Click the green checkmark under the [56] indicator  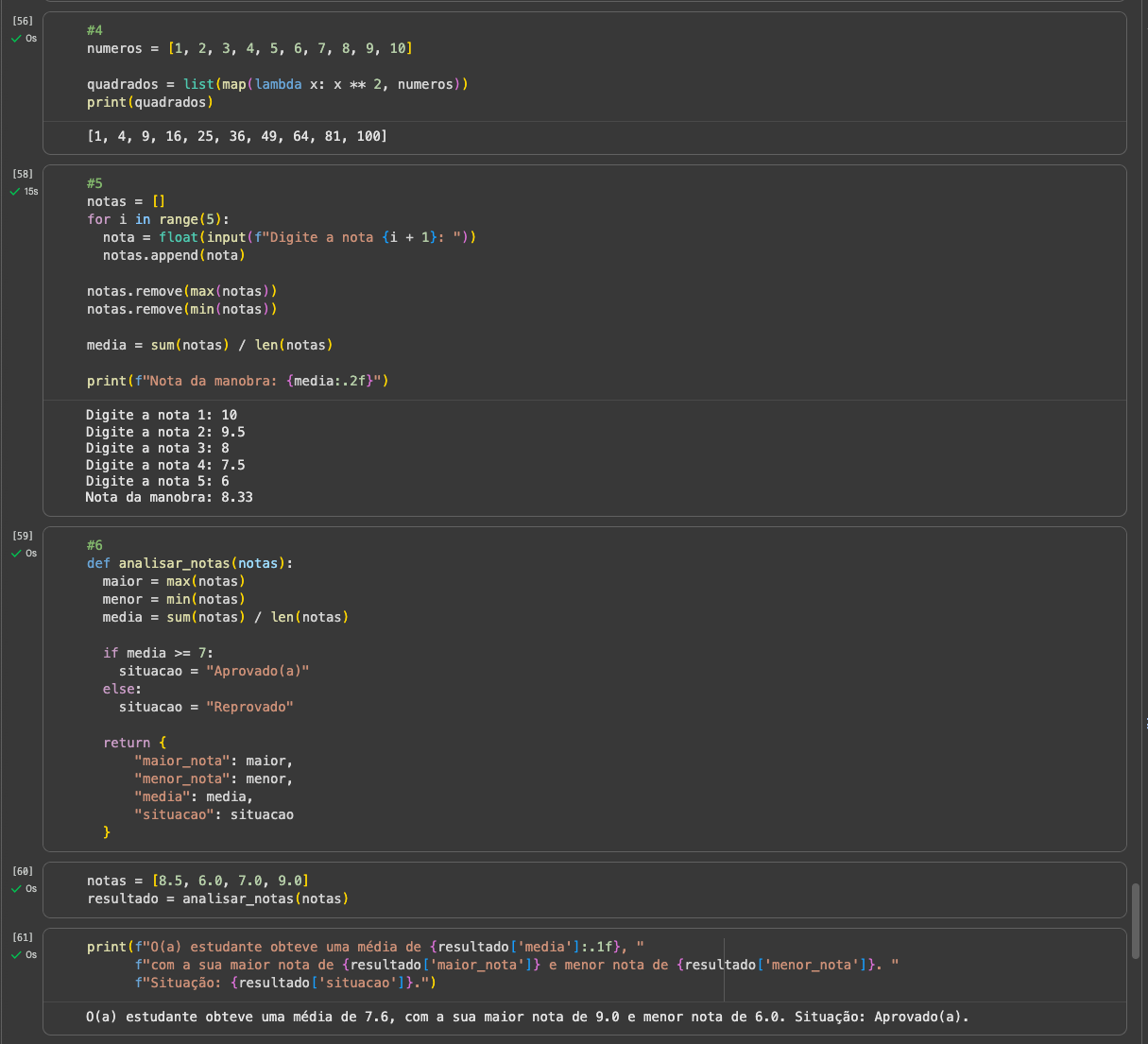point(16,39)
